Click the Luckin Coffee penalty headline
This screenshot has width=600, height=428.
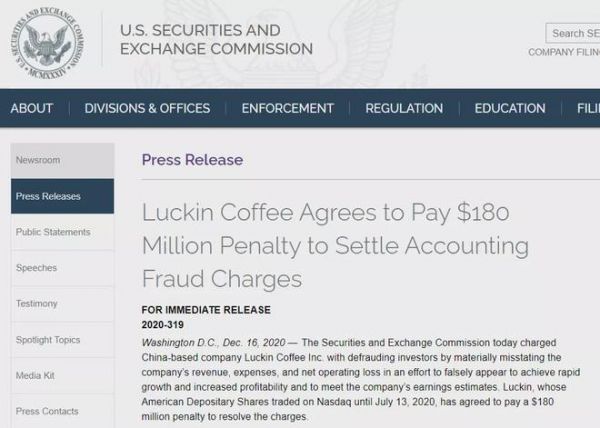click(x=335, y=245)
